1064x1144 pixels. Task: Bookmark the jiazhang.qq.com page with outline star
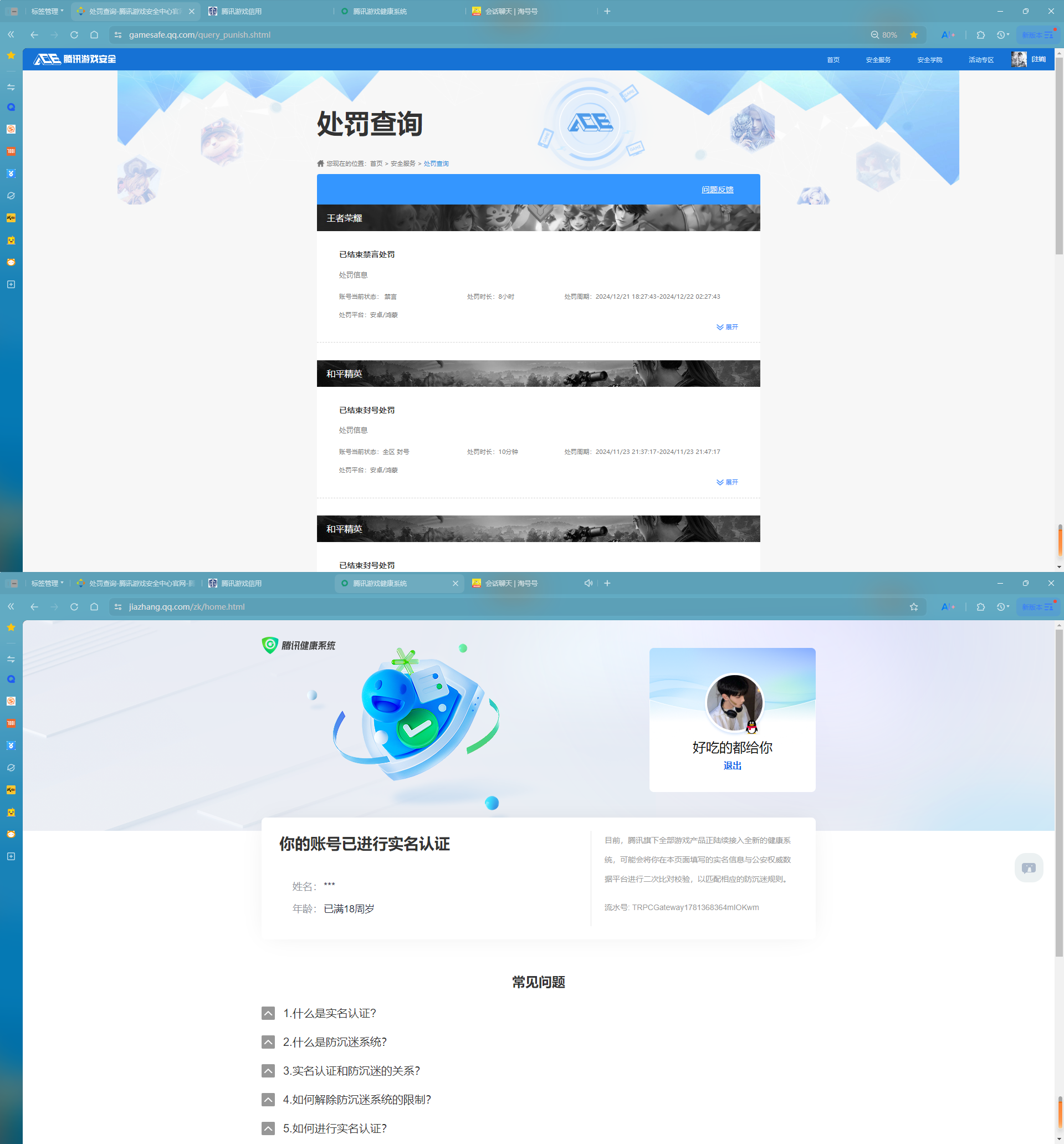(914, 606)
